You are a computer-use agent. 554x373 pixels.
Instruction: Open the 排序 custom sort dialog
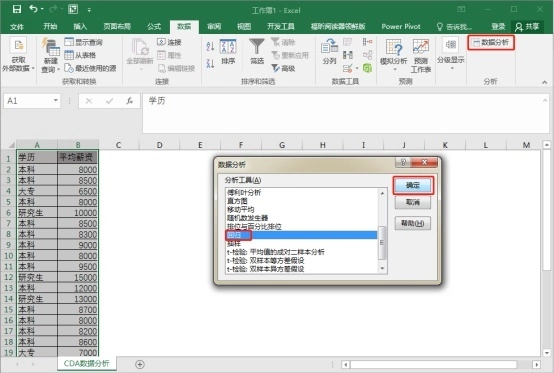[228, 52]
